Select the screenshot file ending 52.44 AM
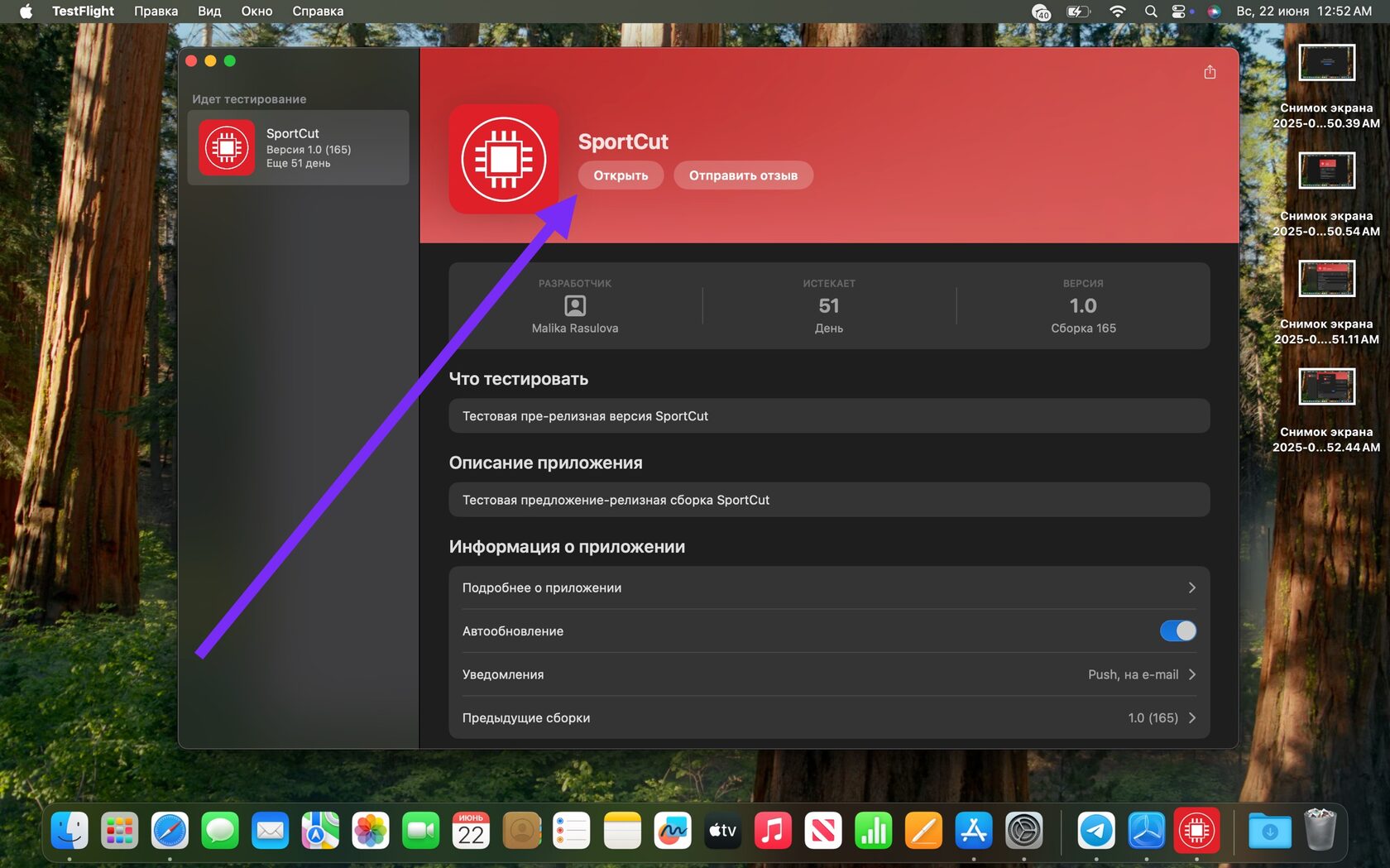1390x868 pixels. [x=1326, y=410]
